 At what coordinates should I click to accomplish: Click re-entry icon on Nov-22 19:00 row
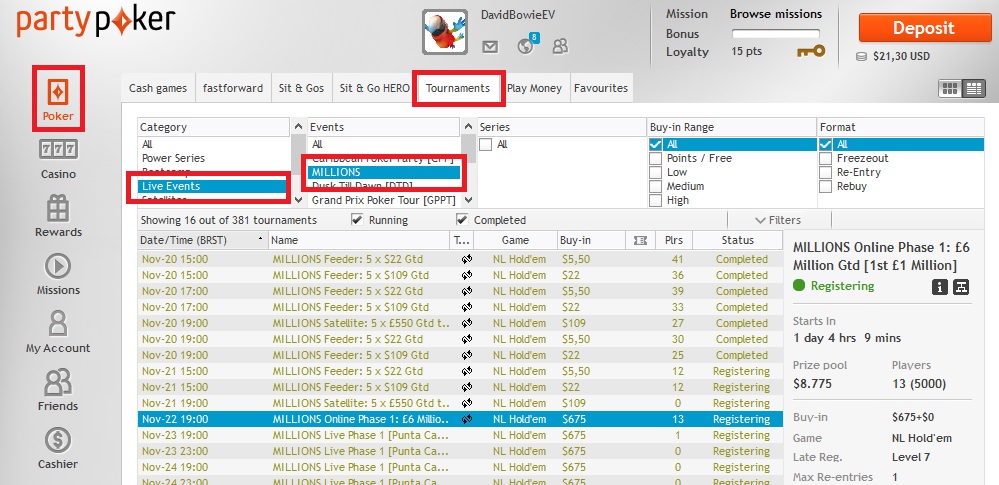coord(466,419)
